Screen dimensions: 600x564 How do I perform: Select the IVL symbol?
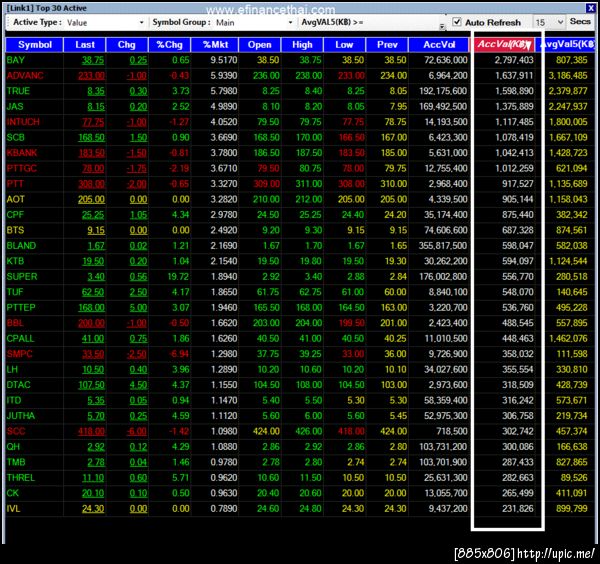[13, 509]
